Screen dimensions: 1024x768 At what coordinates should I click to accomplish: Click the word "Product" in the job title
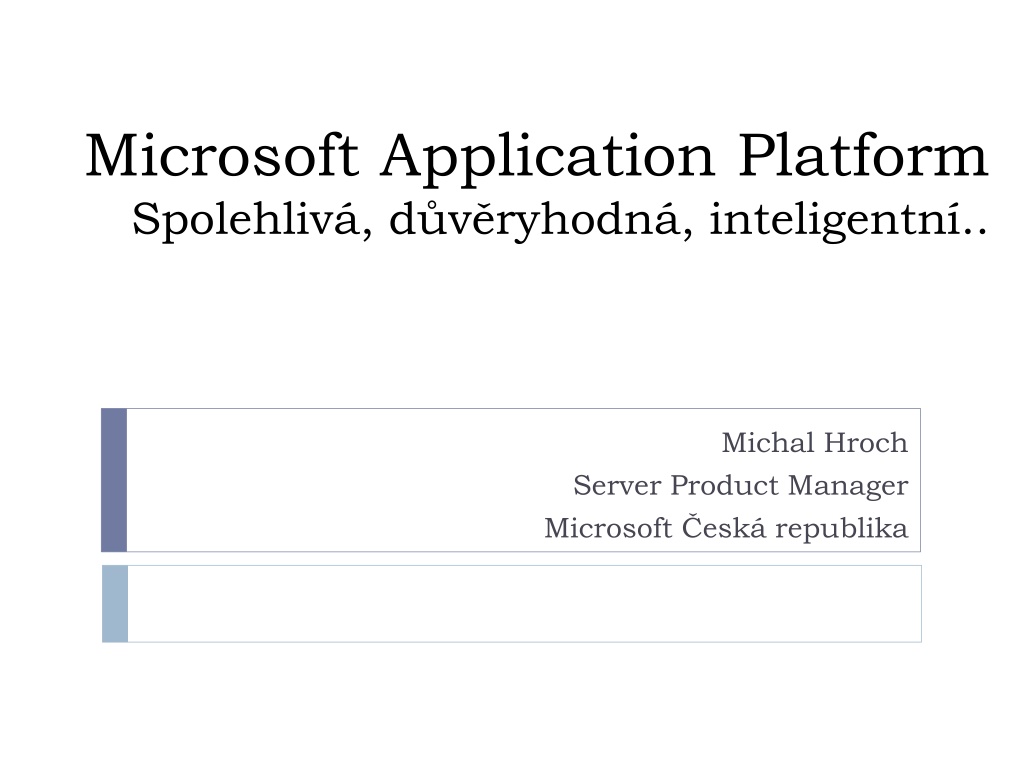(724, 485)
